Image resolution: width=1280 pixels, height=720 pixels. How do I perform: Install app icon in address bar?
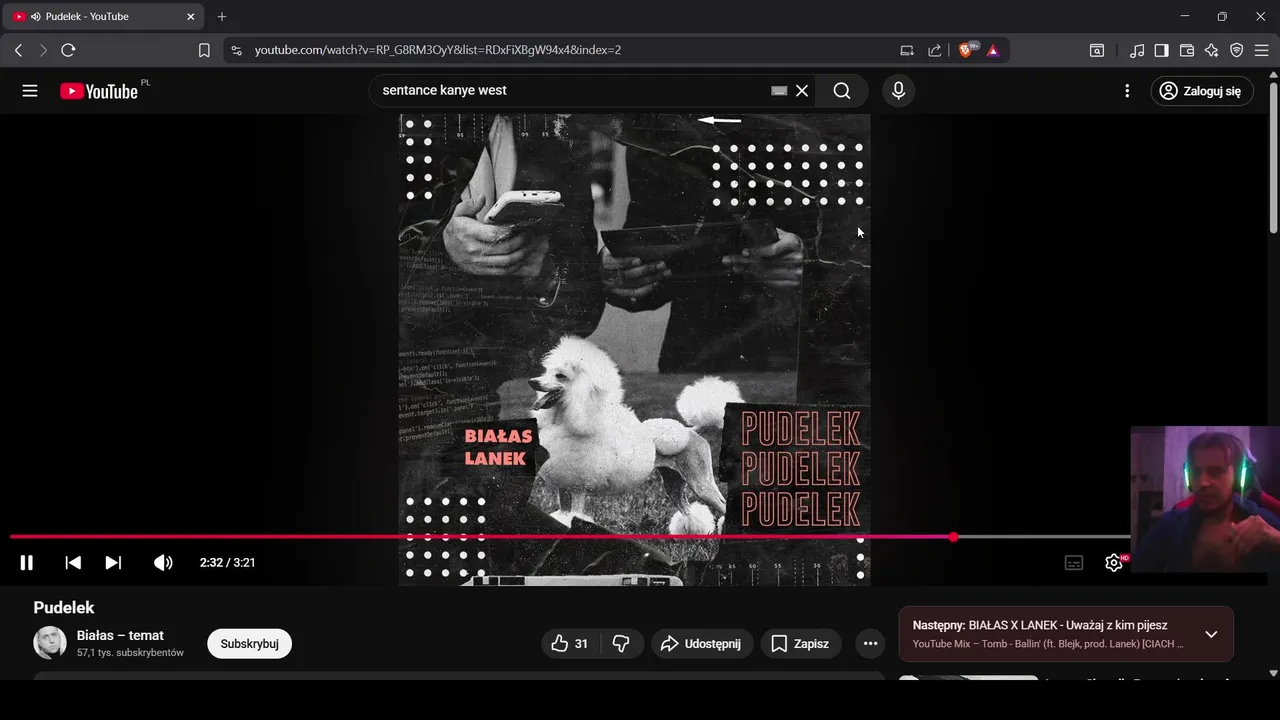click(x=907, y=50)
